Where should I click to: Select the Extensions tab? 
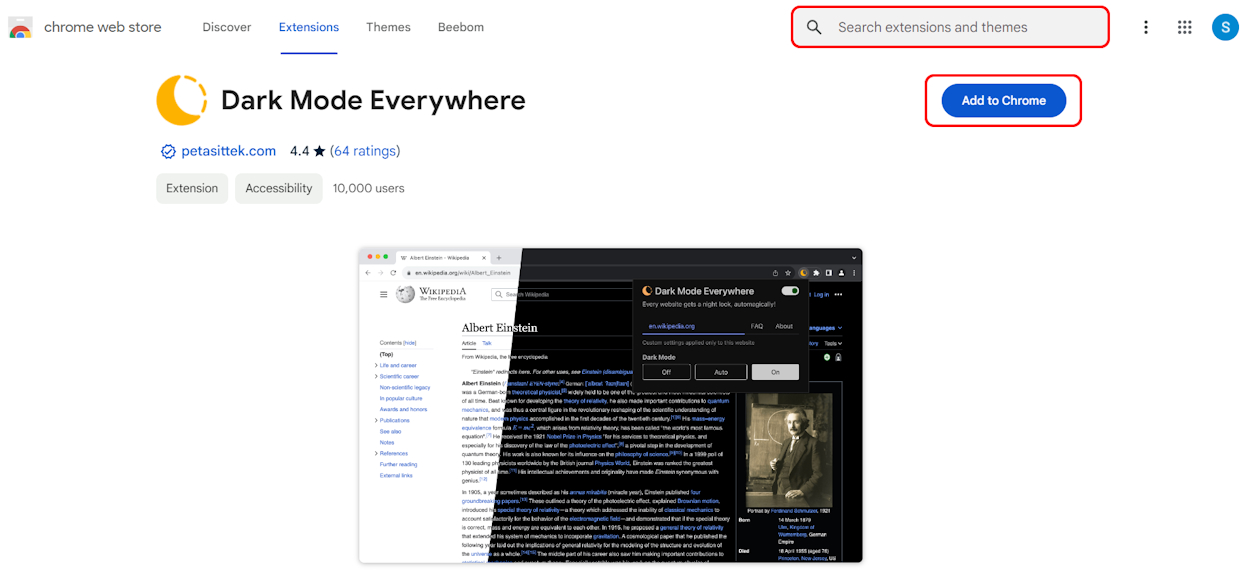[x=308, y=27]
